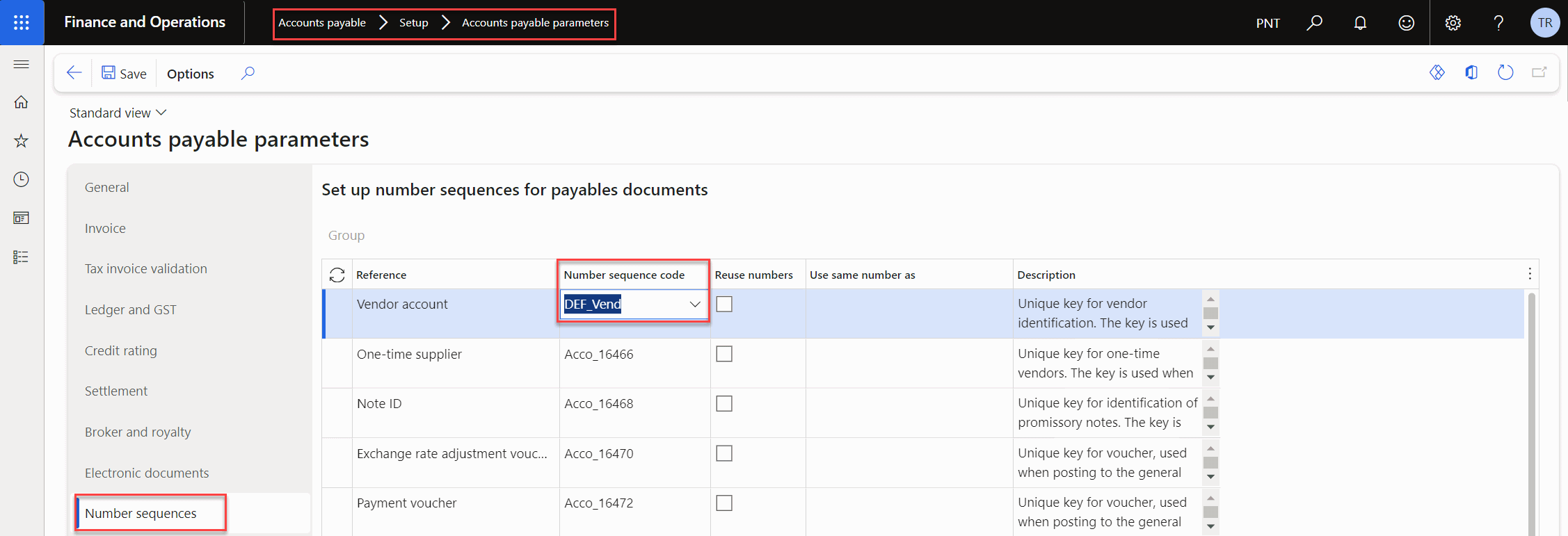The height and width of the screenshot is (536, 1568).
Task: Open the TR user profile avatar
Action: coord(1544,22)
